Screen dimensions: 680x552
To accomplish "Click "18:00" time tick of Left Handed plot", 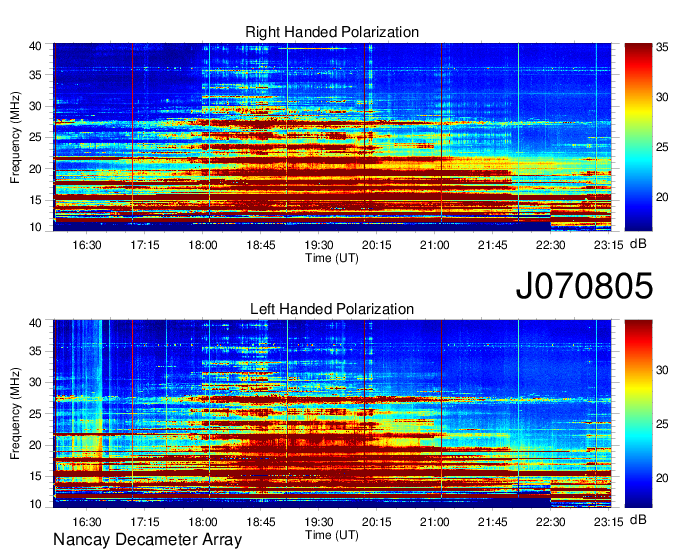I will click(203, 522).
